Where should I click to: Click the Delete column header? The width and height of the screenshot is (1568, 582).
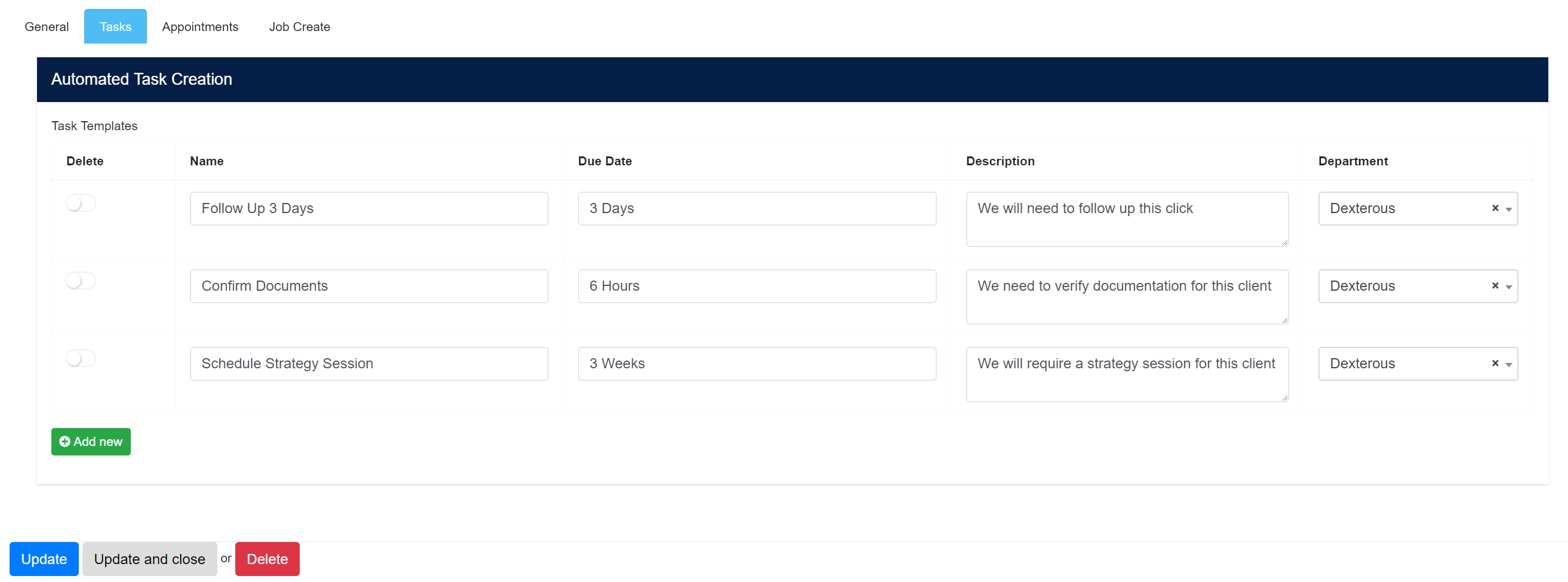tap(85, 161)
